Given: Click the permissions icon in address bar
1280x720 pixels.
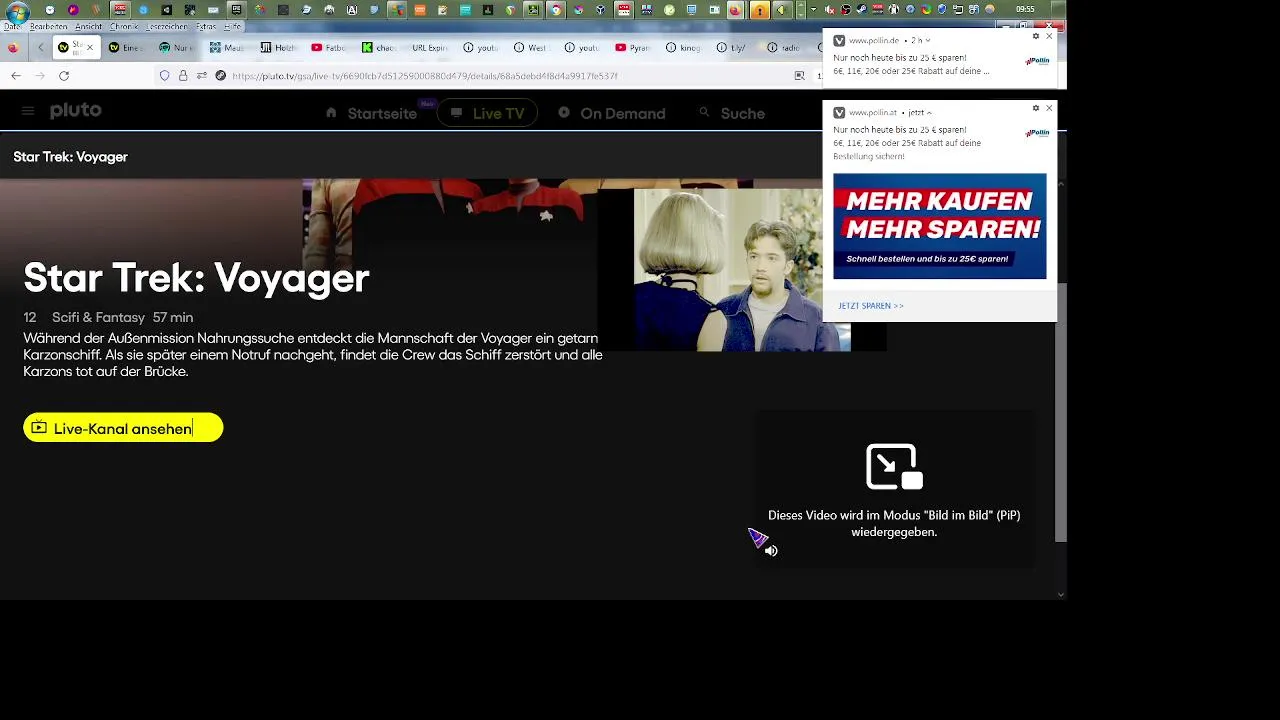Looking at the screenshot, I should coord(202,76).
